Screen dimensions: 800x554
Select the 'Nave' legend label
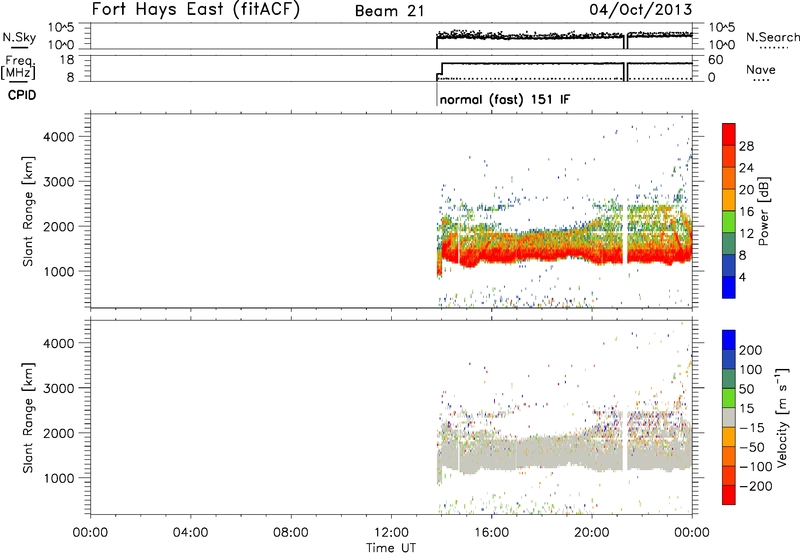761,70
